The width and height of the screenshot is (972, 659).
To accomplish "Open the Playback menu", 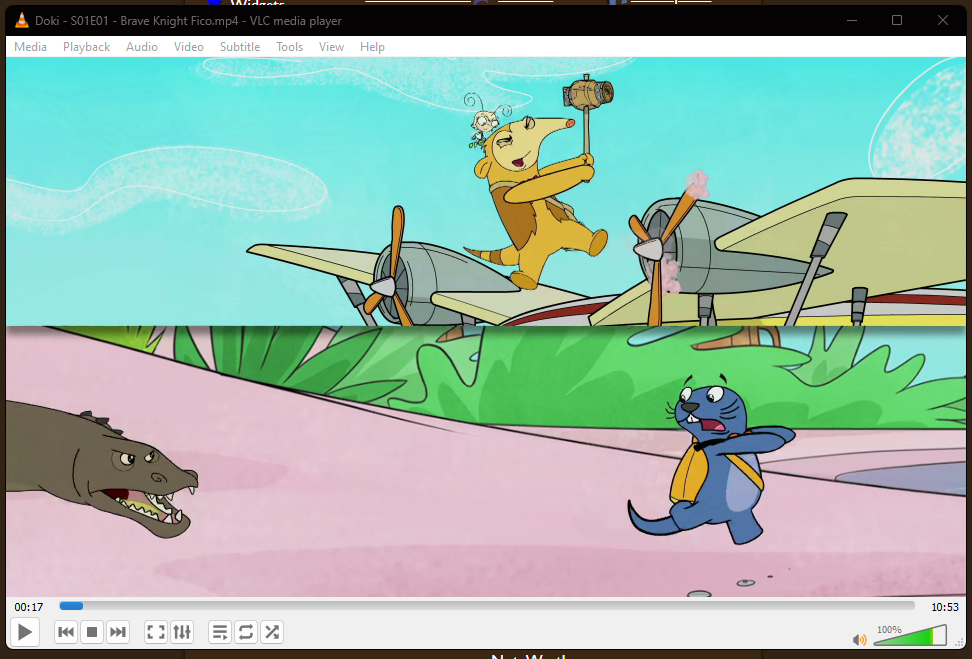I will [86, 47].
